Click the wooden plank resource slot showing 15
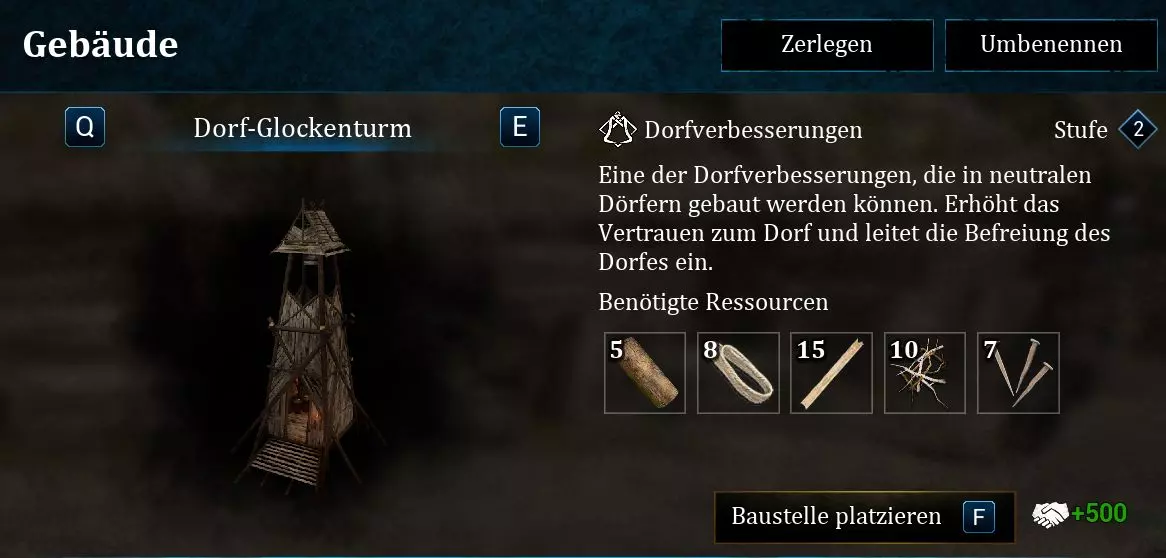 pos(831,373)
